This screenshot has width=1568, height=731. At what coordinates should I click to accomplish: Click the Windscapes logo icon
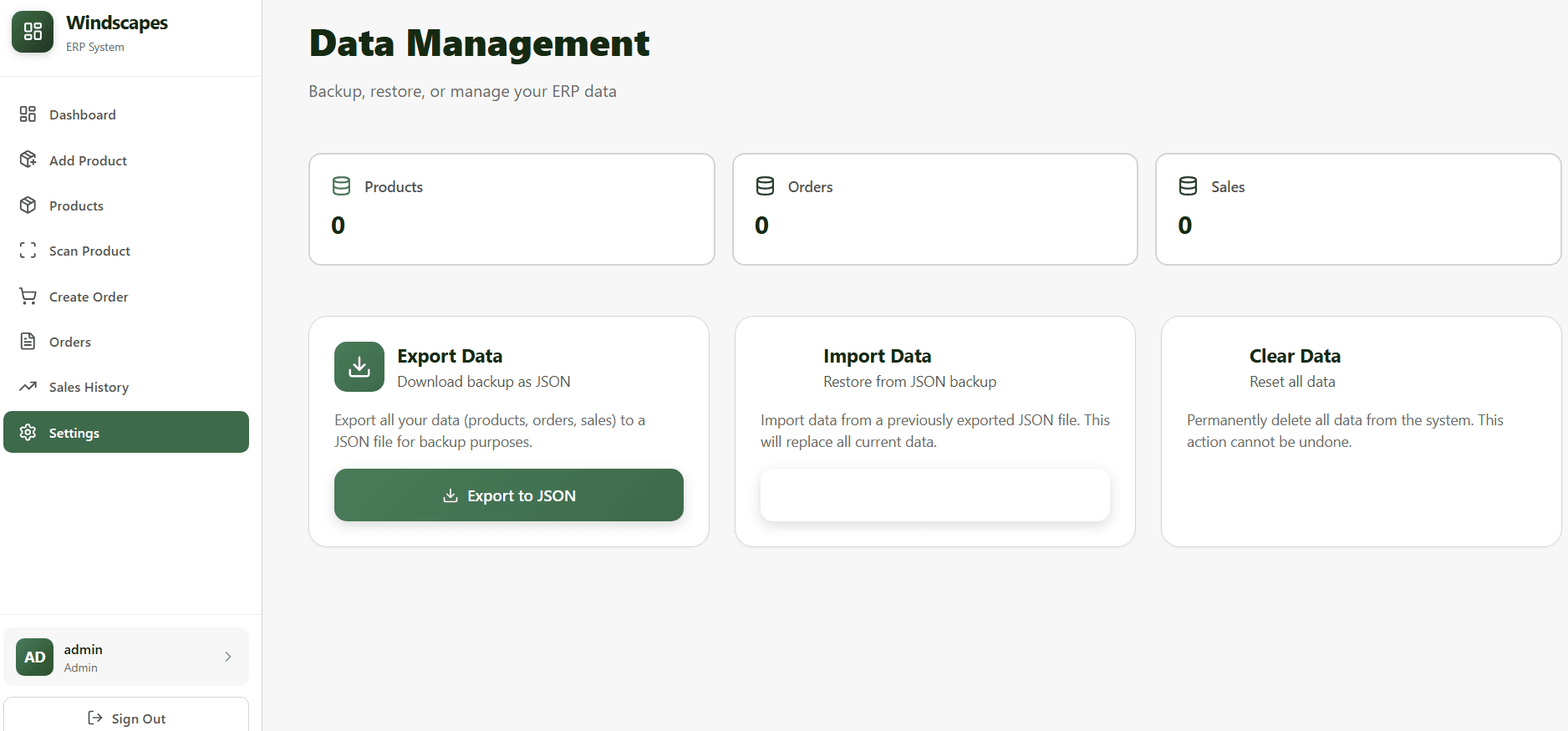33,32
